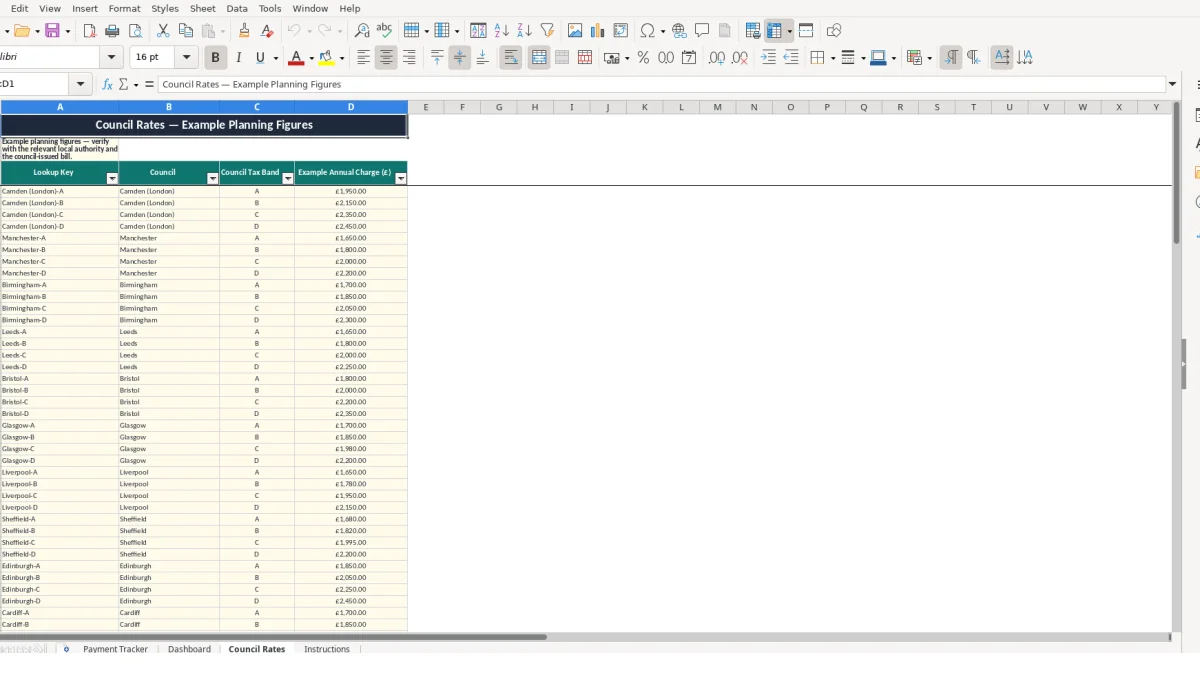Cut the selection with scissors icon
This screenshot has width=1200, height=675.
(x=163, y=31)
